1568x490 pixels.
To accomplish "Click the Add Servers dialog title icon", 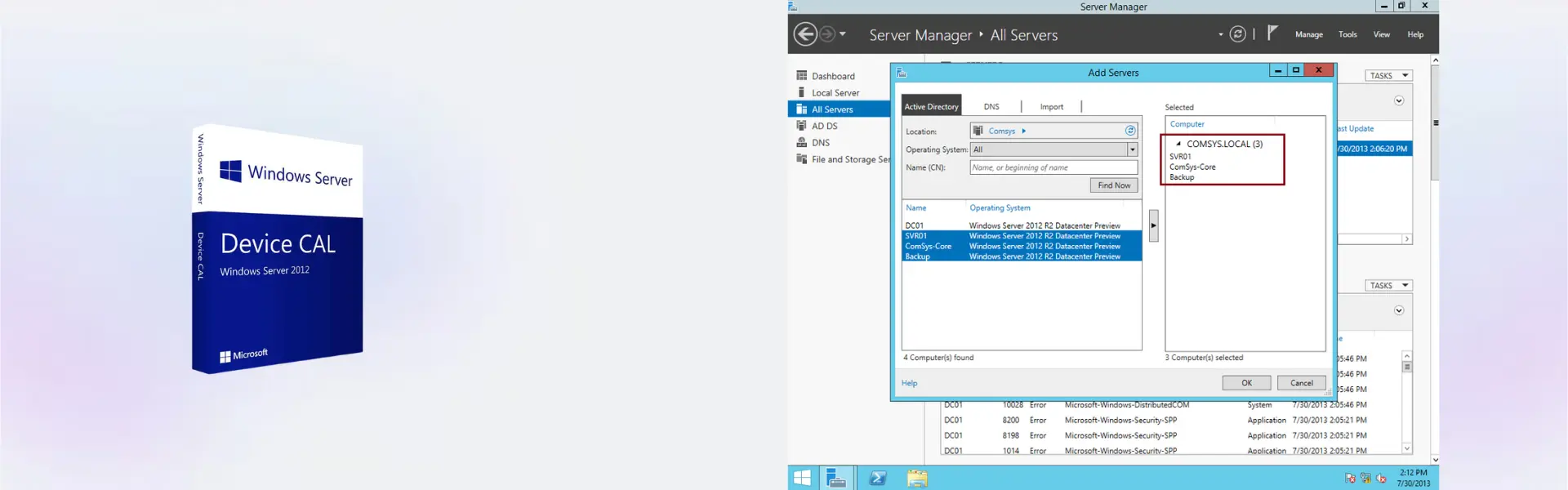I will point(902,73).
